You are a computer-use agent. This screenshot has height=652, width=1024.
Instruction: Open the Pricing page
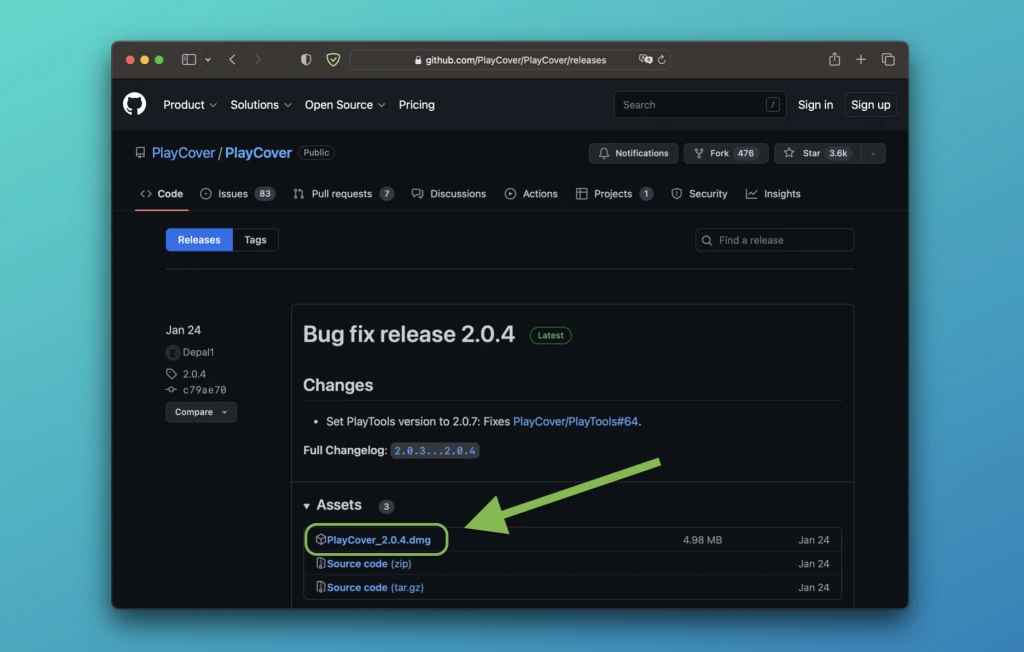(x=417, y=105)
